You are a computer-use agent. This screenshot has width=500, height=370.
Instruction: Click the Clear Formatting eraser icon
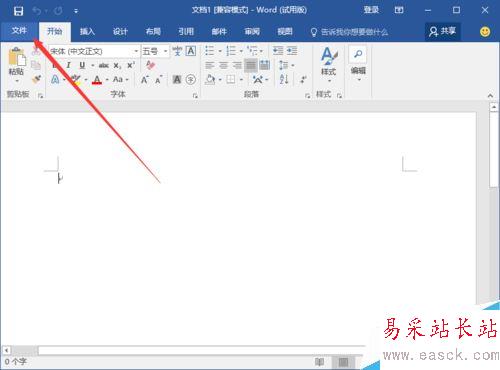[x=150, y=65]
